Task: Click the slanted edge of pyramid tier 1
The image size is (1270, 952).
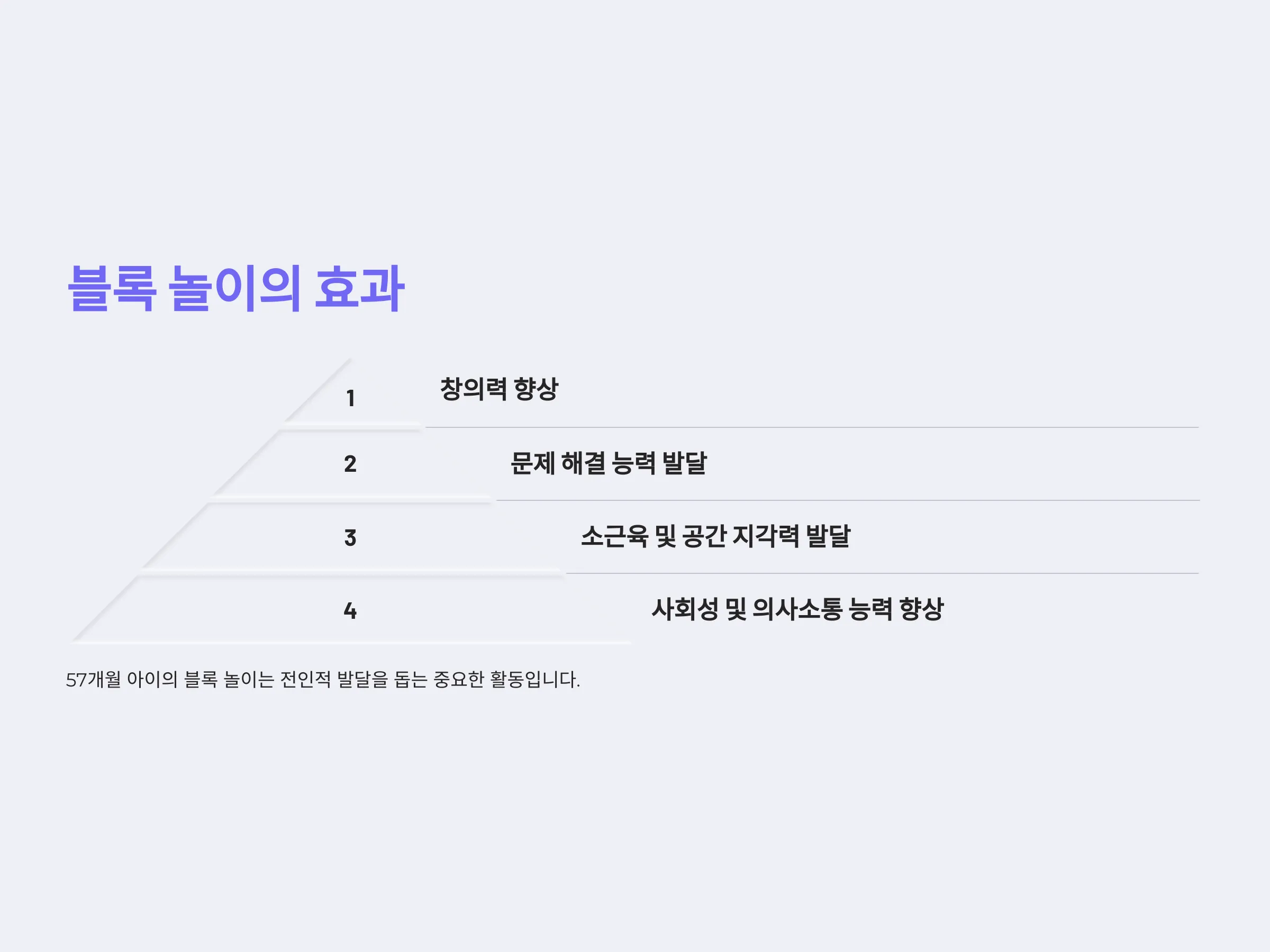Action: pyautogui.click(x=317, y=391)
